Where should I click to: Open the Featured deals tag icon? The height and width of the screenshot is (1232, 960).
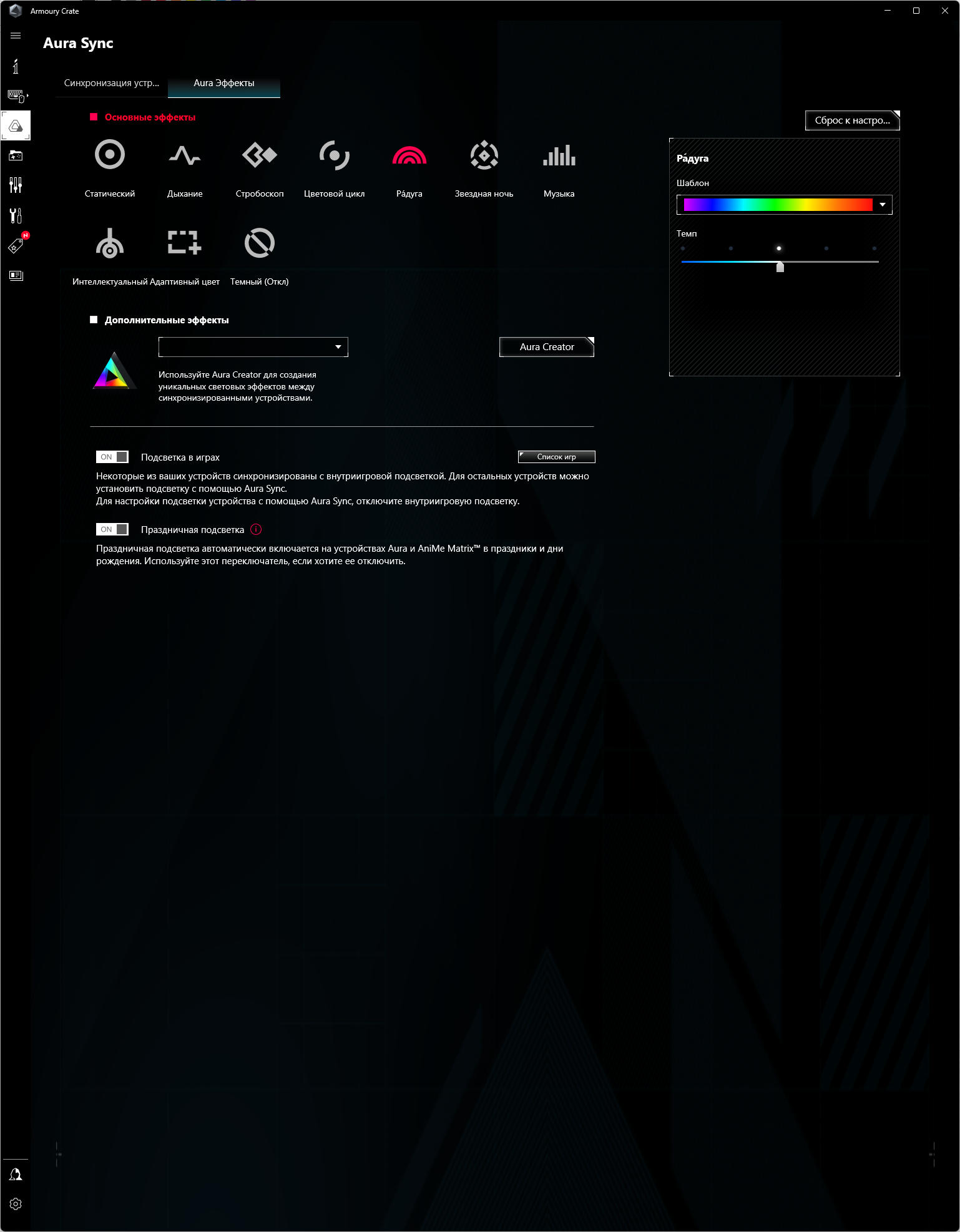[16, 245]
